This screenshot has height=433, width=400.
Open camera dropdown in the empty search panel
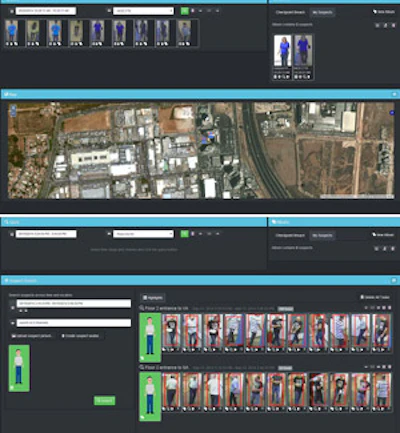pos(143,234)
